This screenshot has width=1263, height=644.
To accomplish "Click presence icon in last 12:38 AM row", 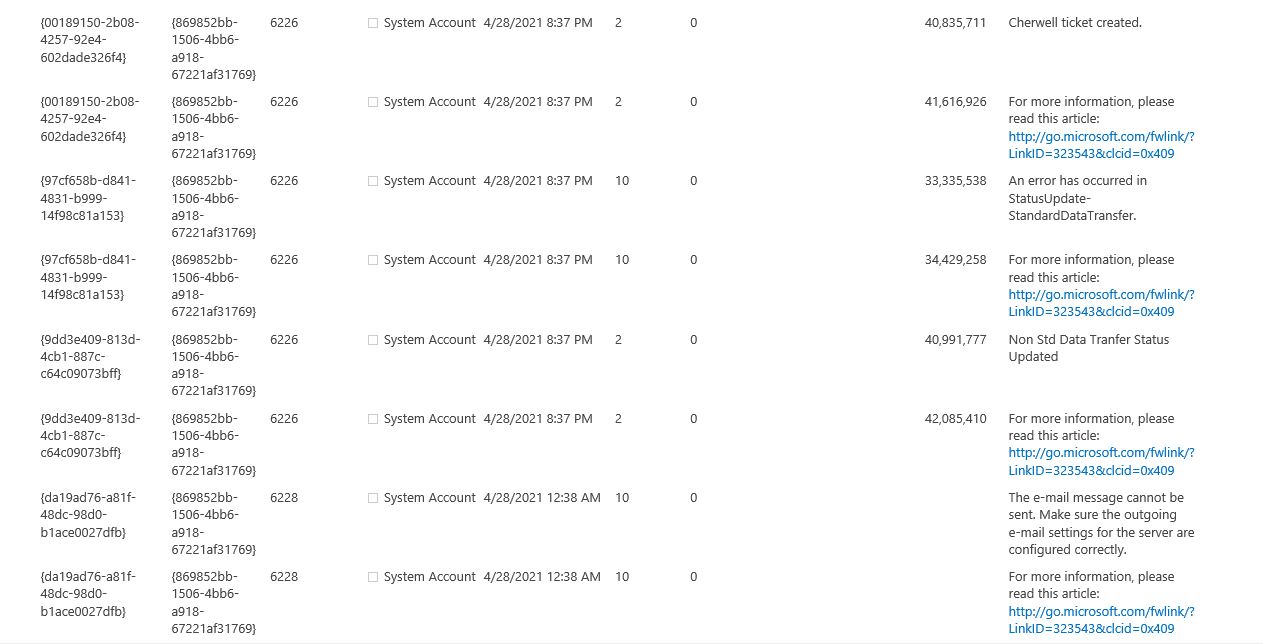I will [373, 577].
